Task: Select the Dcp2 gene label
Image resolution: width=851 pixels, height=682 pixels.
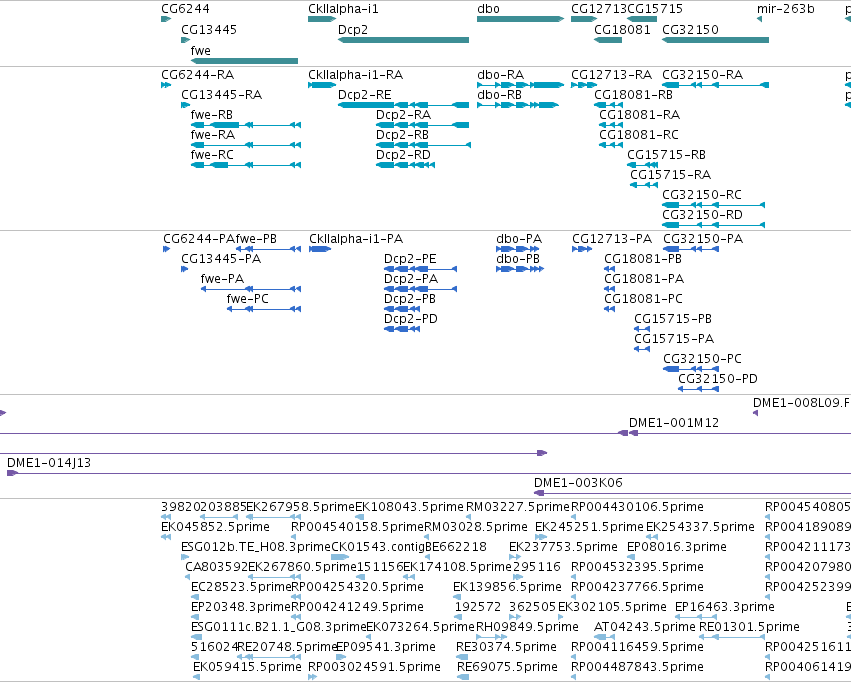Action: click(353, 29)
